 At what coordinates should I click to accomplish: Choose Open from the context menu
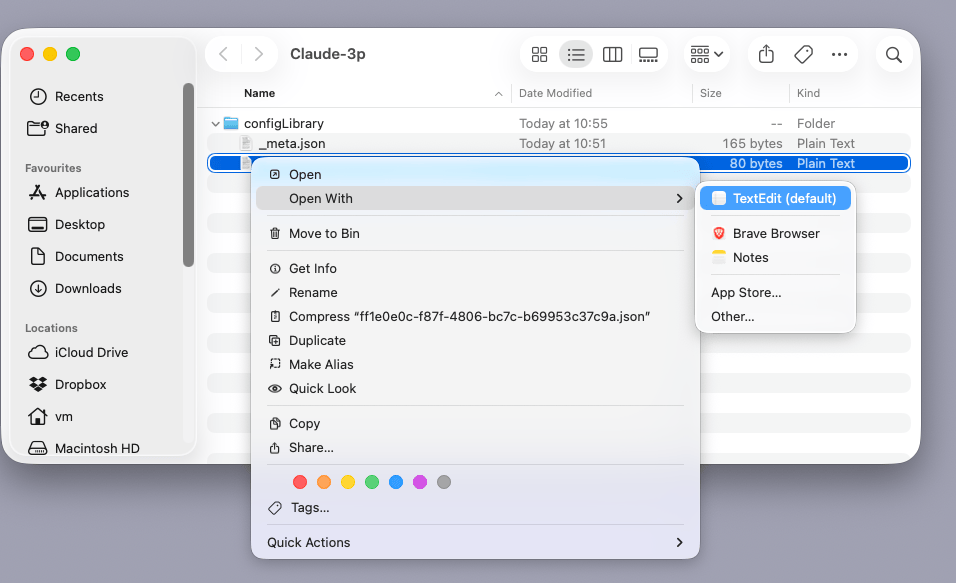point(475,174)
